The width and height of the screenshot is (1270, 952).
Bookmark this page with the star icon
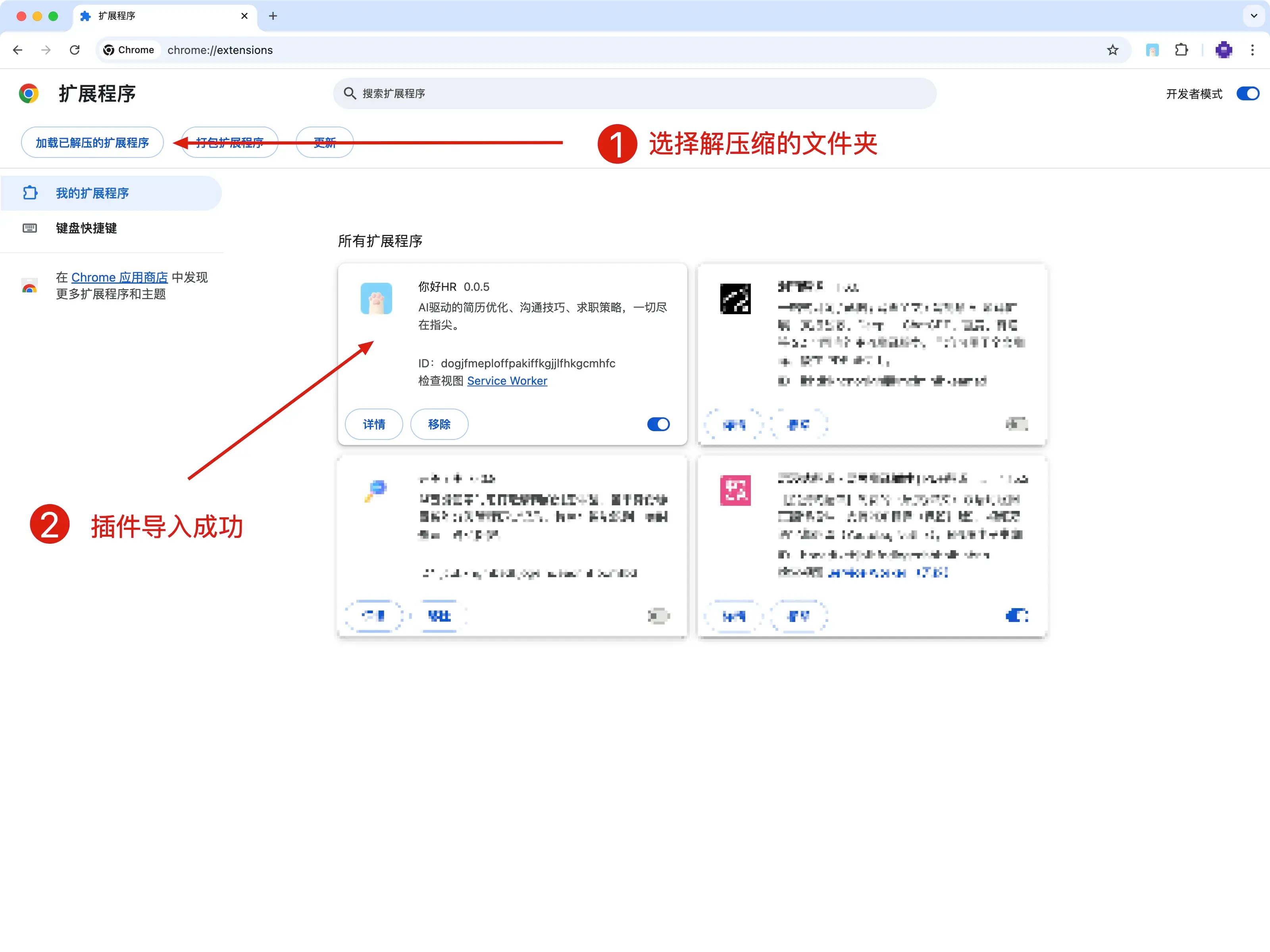pos(1112,50)
